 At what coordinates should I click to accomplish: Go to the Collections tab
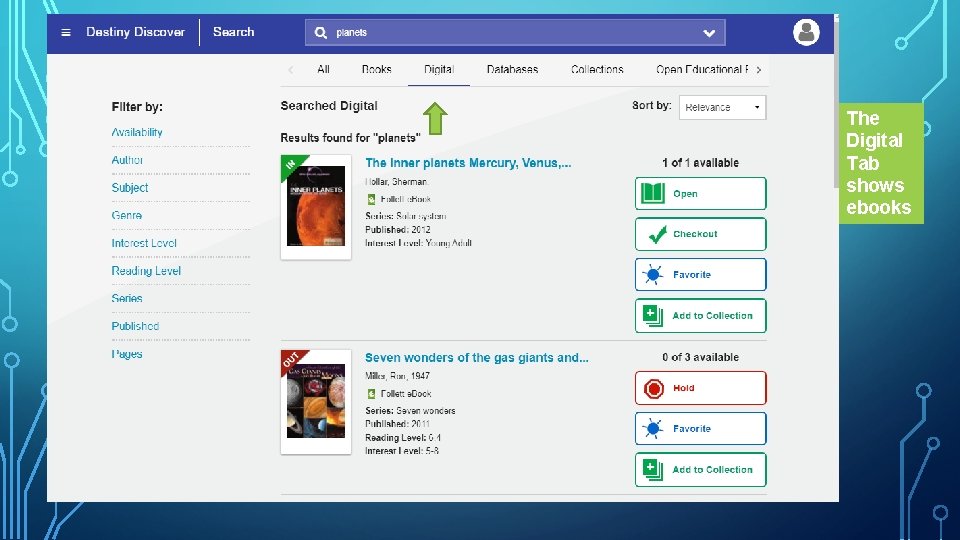[597, 70]
